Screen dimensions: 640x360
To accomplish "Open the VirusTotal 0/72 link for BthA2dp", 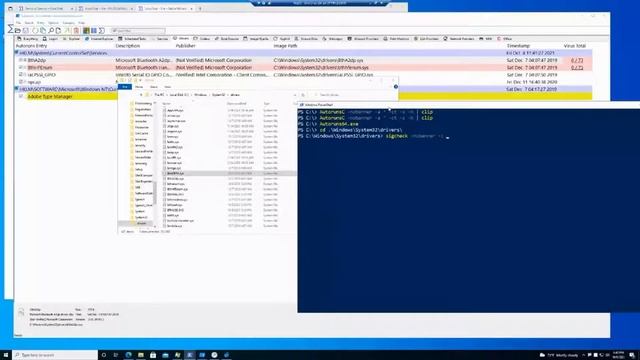I will coord(577,60).
